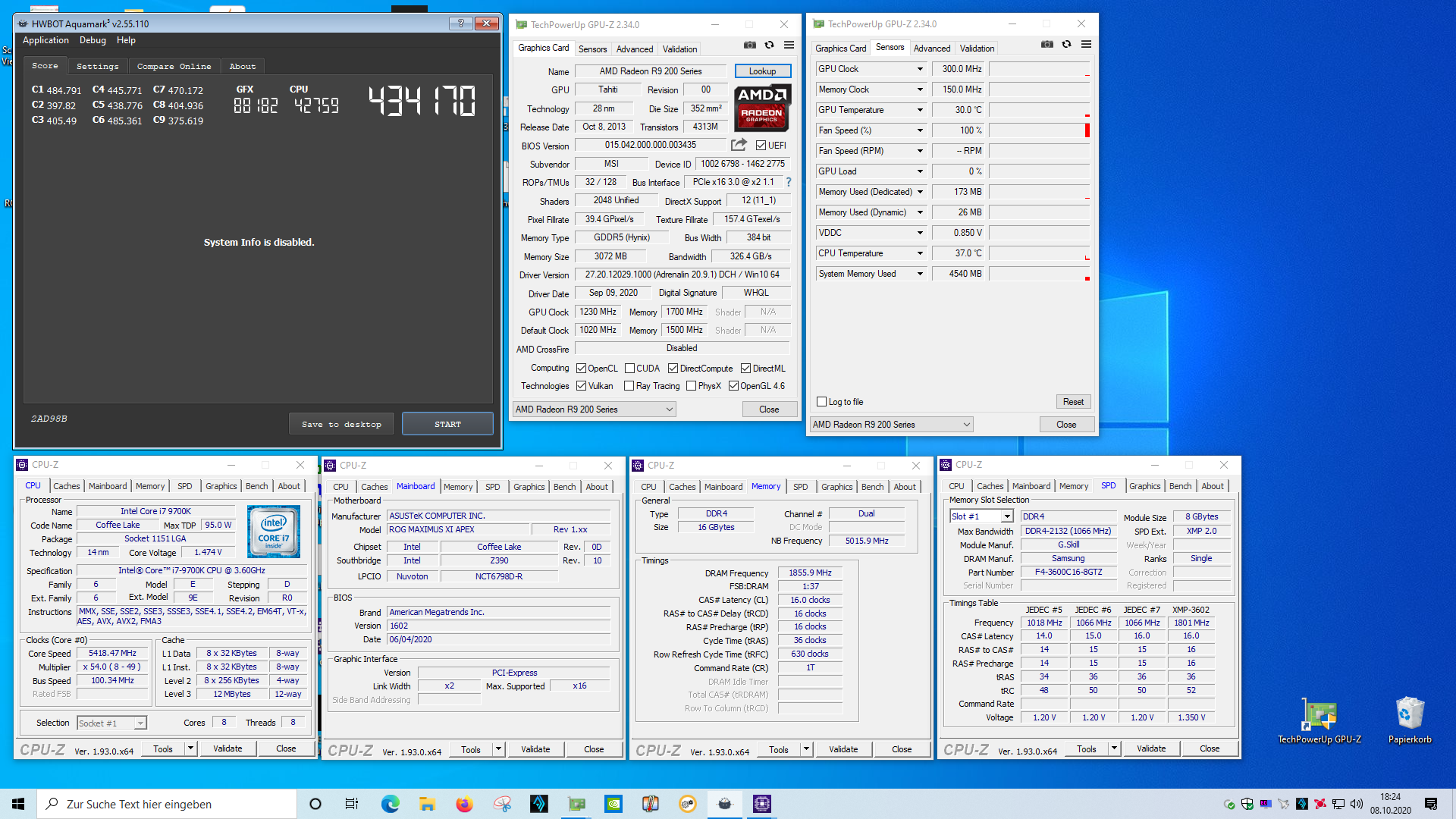Open Advanced tab in GPU-Z Graphics Card window
Screen dimensions: 1456x819
[635, 49]
